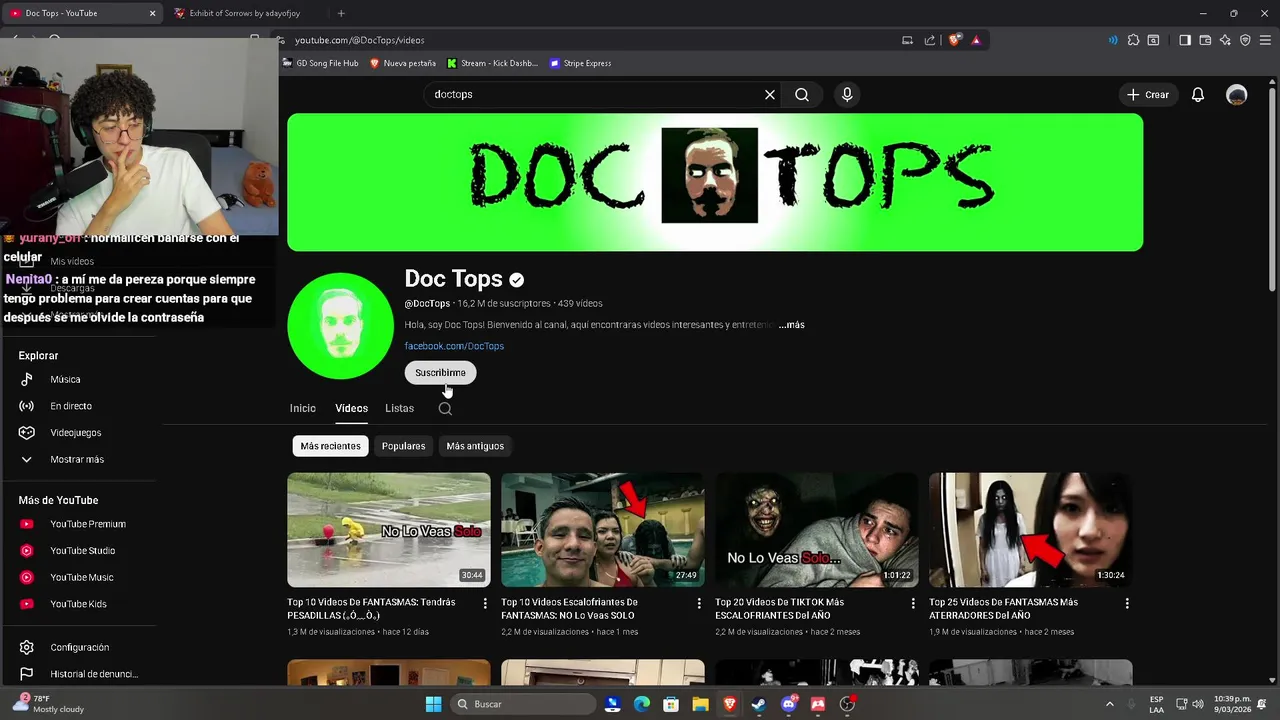
Task: Click the Suscribirme button
Action: pos(440,372)
